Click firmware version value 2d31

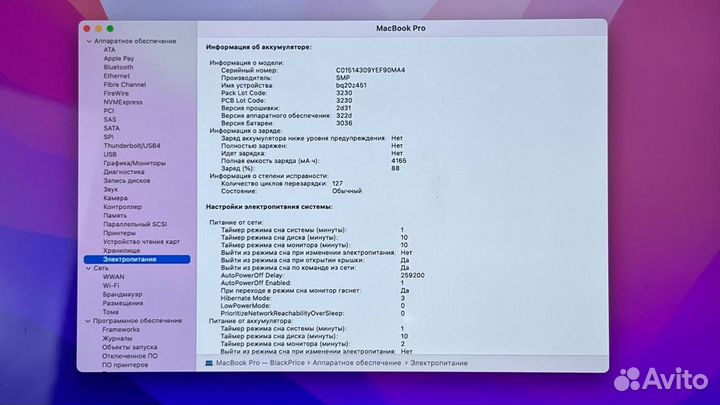coord(343,108)
